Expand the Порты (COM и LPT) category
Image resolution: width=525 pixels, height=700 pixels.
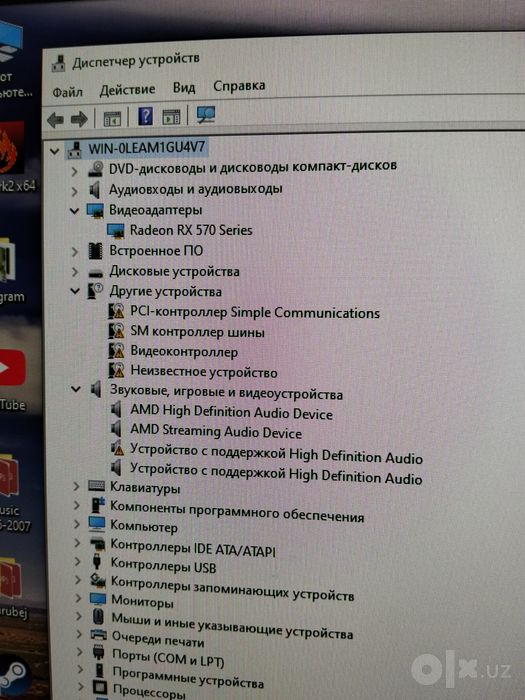click(x=79, y=652)
